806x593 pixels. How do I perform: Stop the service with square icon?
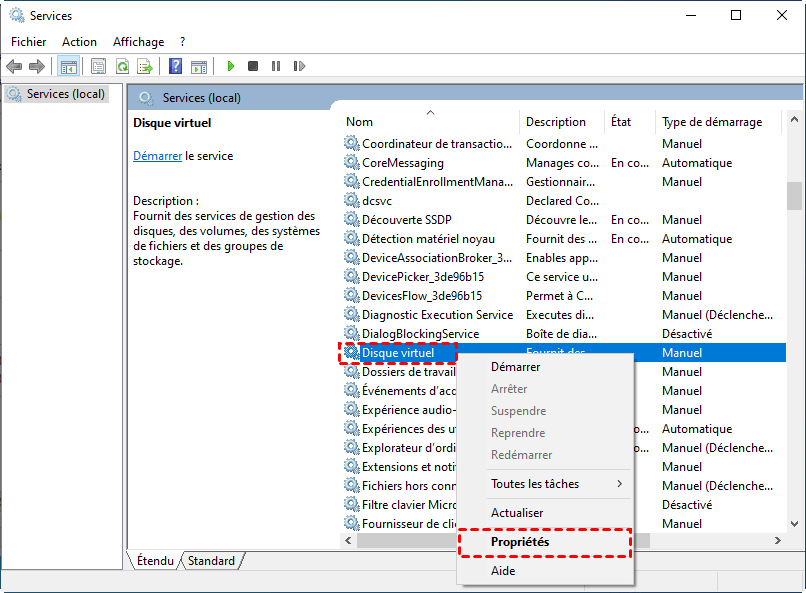252,66
